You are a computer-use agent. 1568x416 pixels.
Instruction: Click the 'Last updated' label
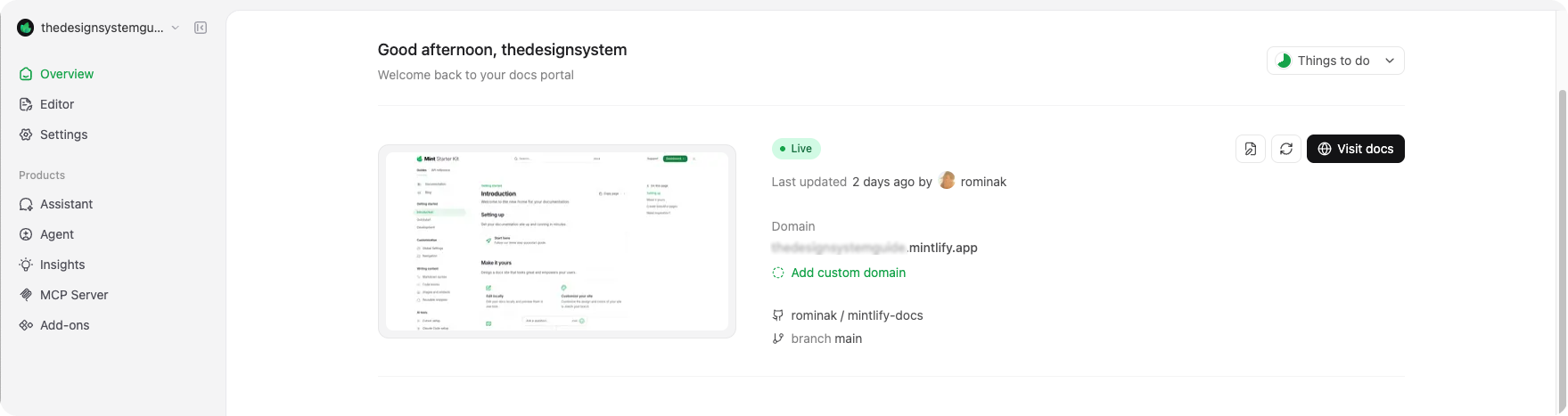pos(809,182)
